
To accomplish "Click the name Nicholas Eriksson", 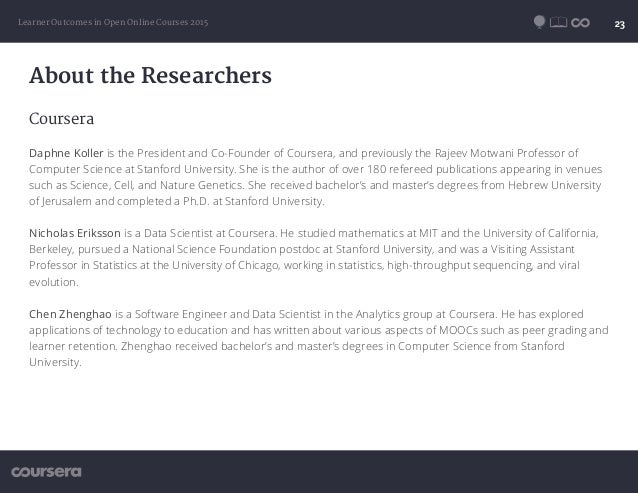I will [75, 233].
